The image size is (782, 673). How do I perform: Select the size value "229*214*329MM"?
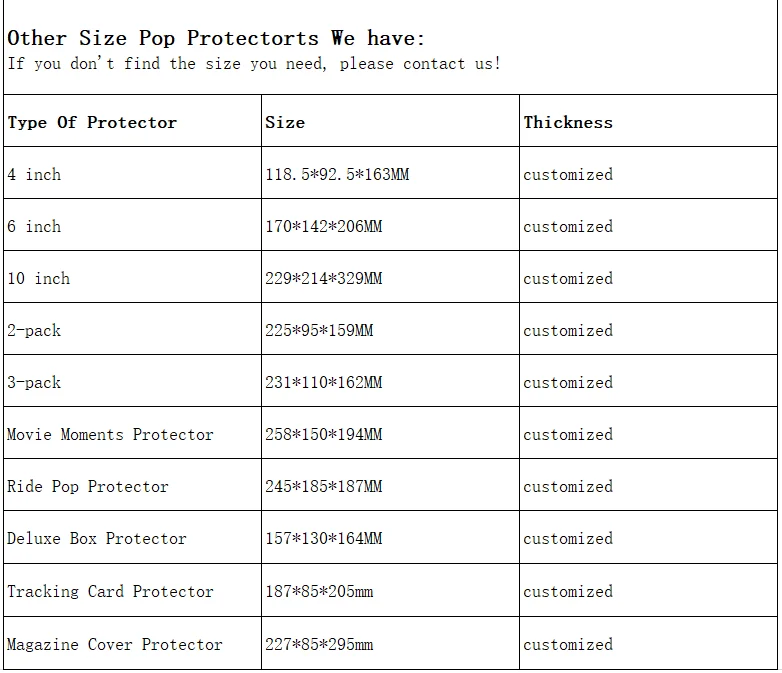click(323, 279)
